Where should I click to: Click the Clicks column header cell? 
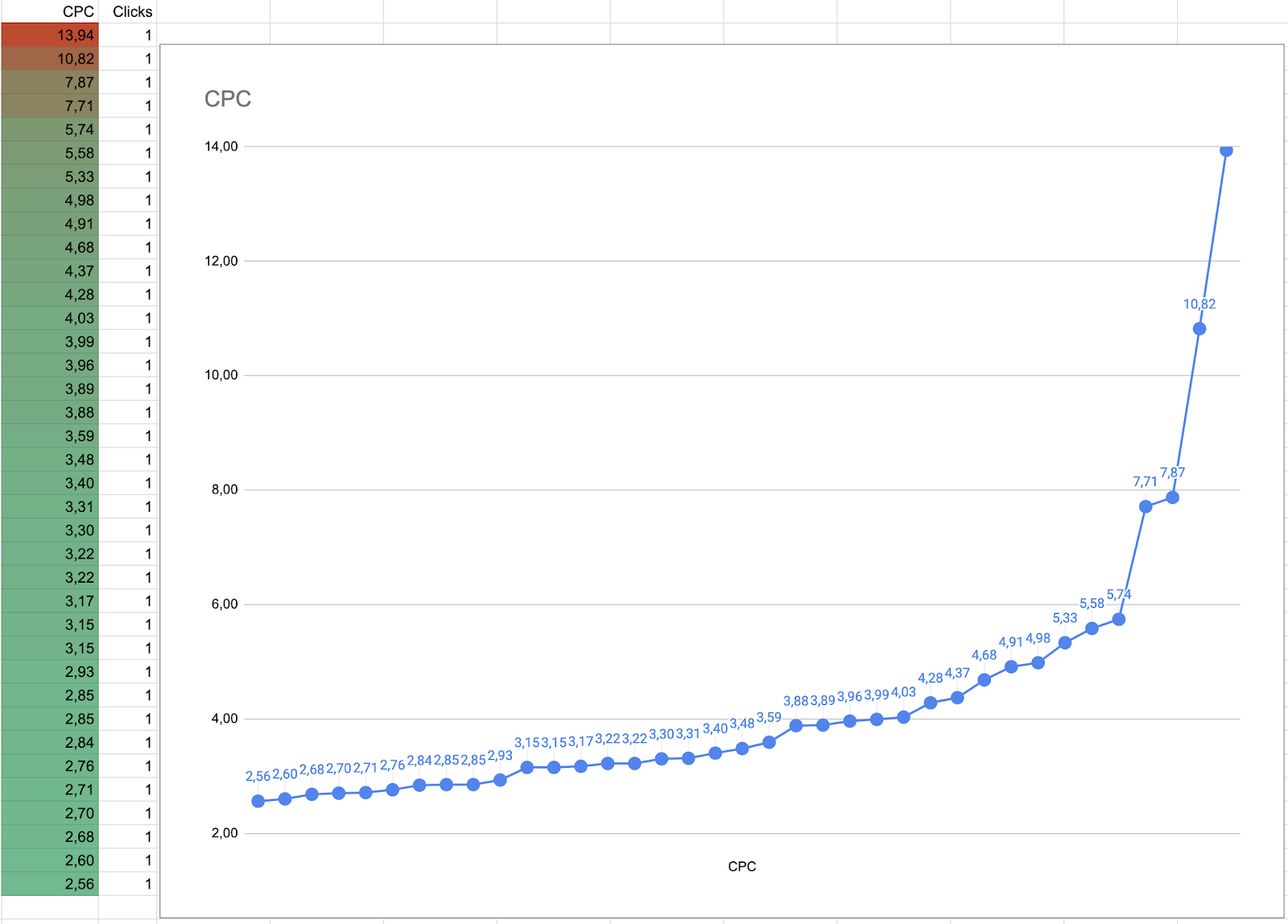[x=129, y=11]
